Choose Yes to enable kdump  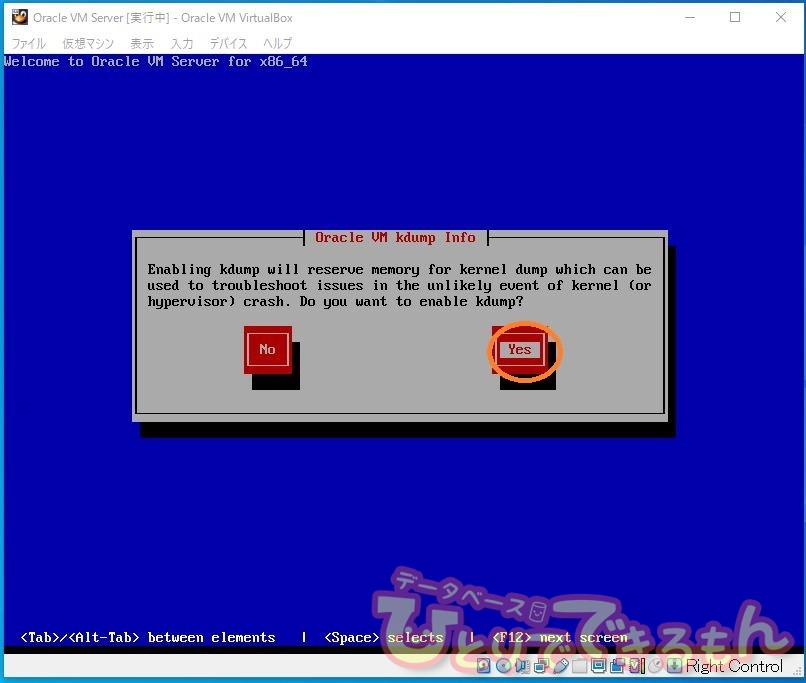519,349
